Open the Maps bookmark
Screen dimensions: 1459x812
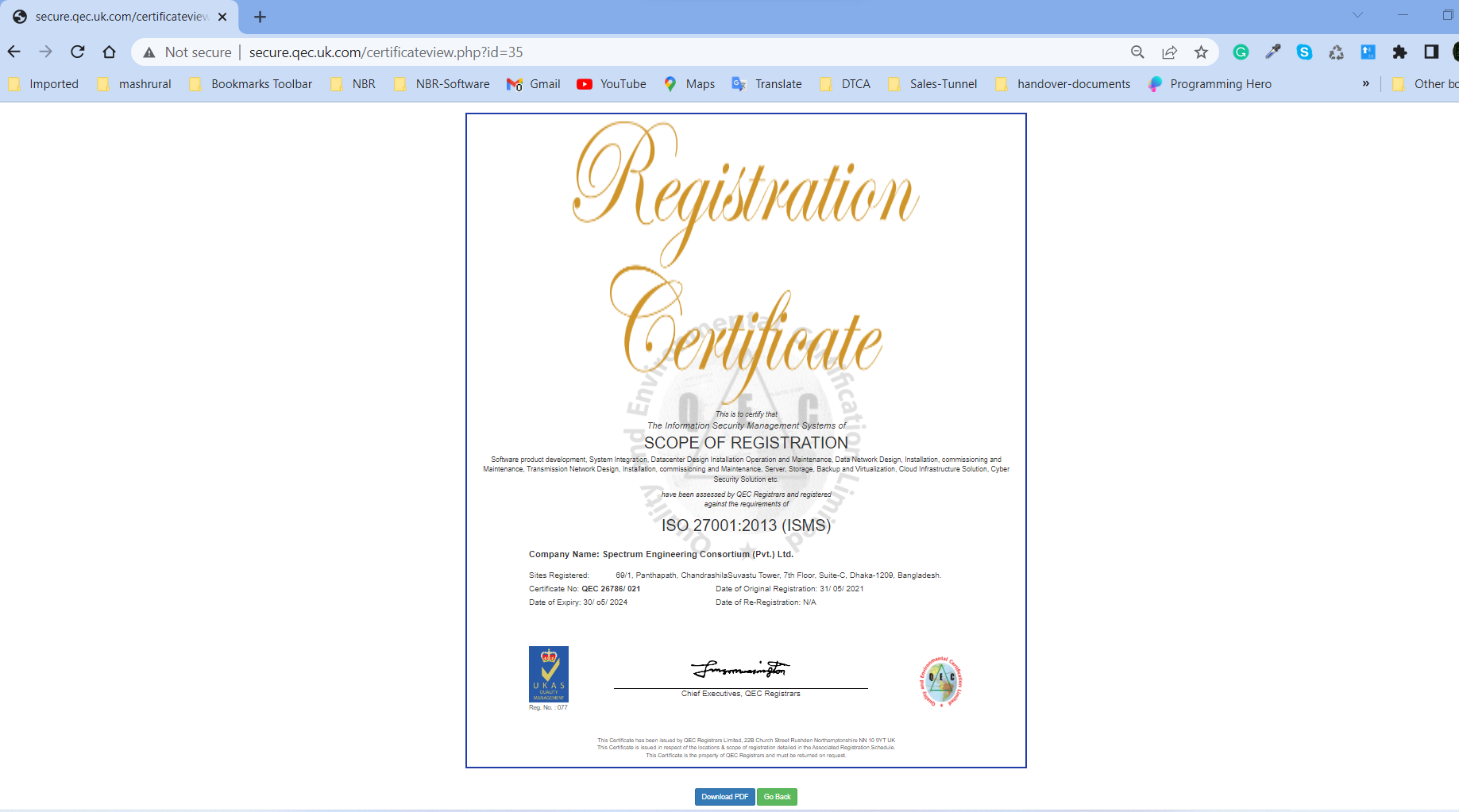[x=689, y=84]
